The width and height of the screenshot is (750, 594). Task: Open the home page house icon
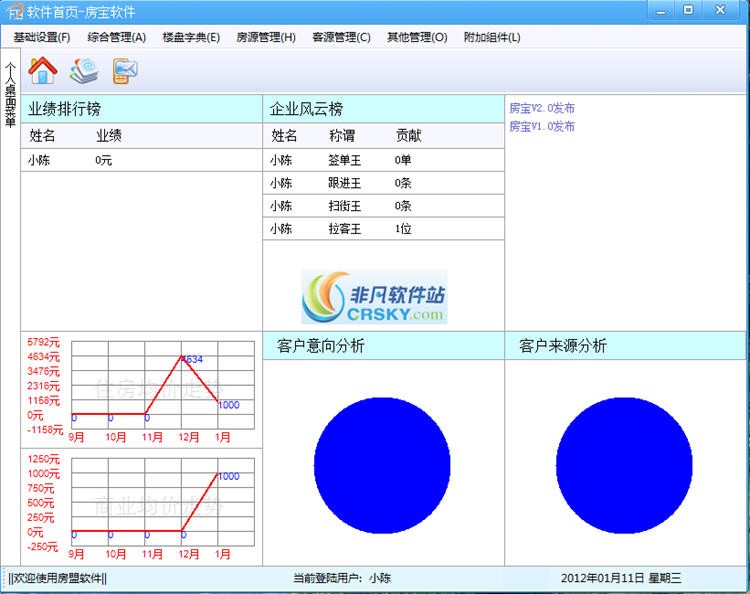click(43, 70)
